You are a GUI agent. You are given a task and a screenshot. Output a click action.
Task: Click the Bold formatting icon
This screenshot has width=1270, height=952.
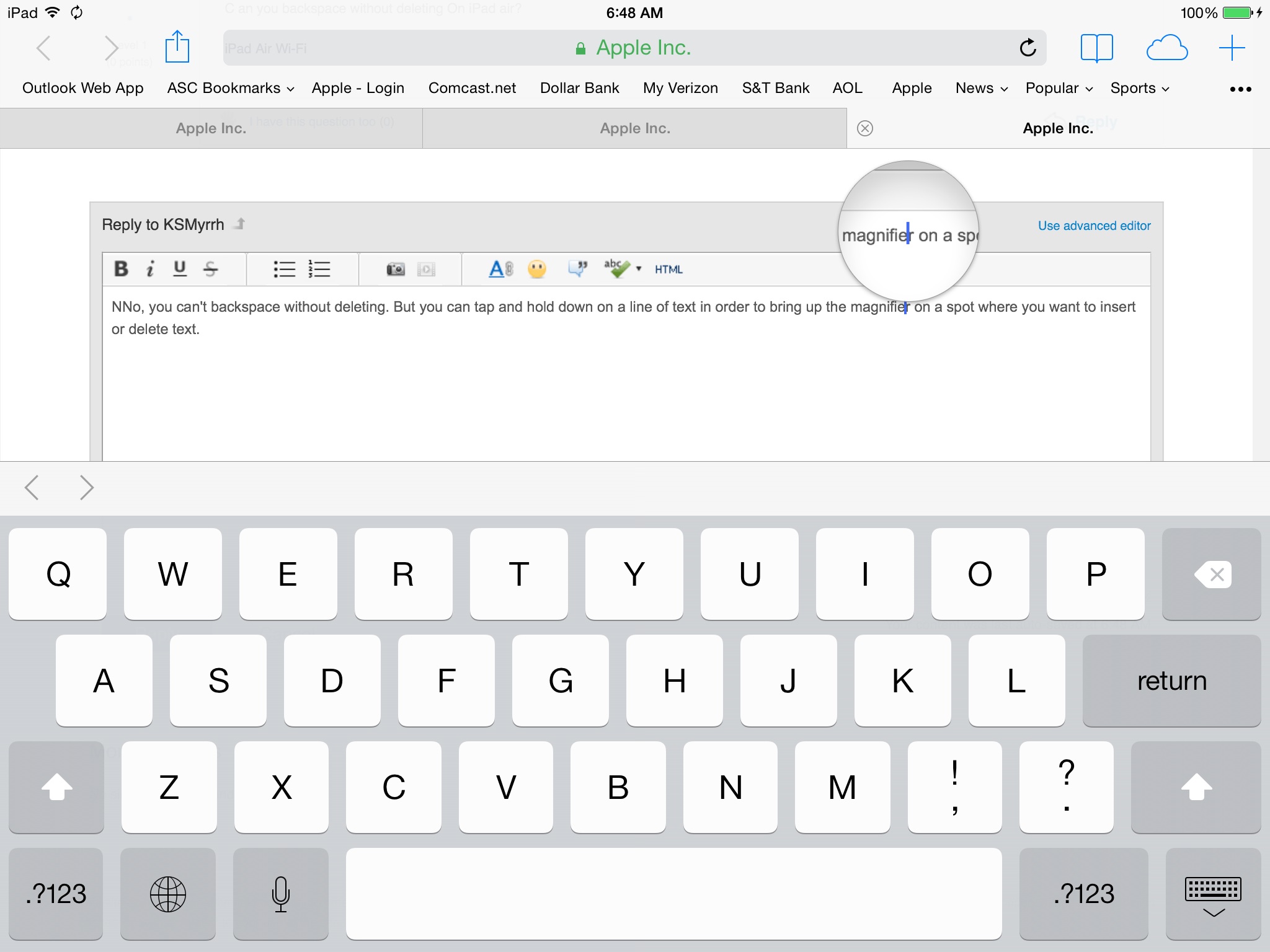(x=121, y=269)
